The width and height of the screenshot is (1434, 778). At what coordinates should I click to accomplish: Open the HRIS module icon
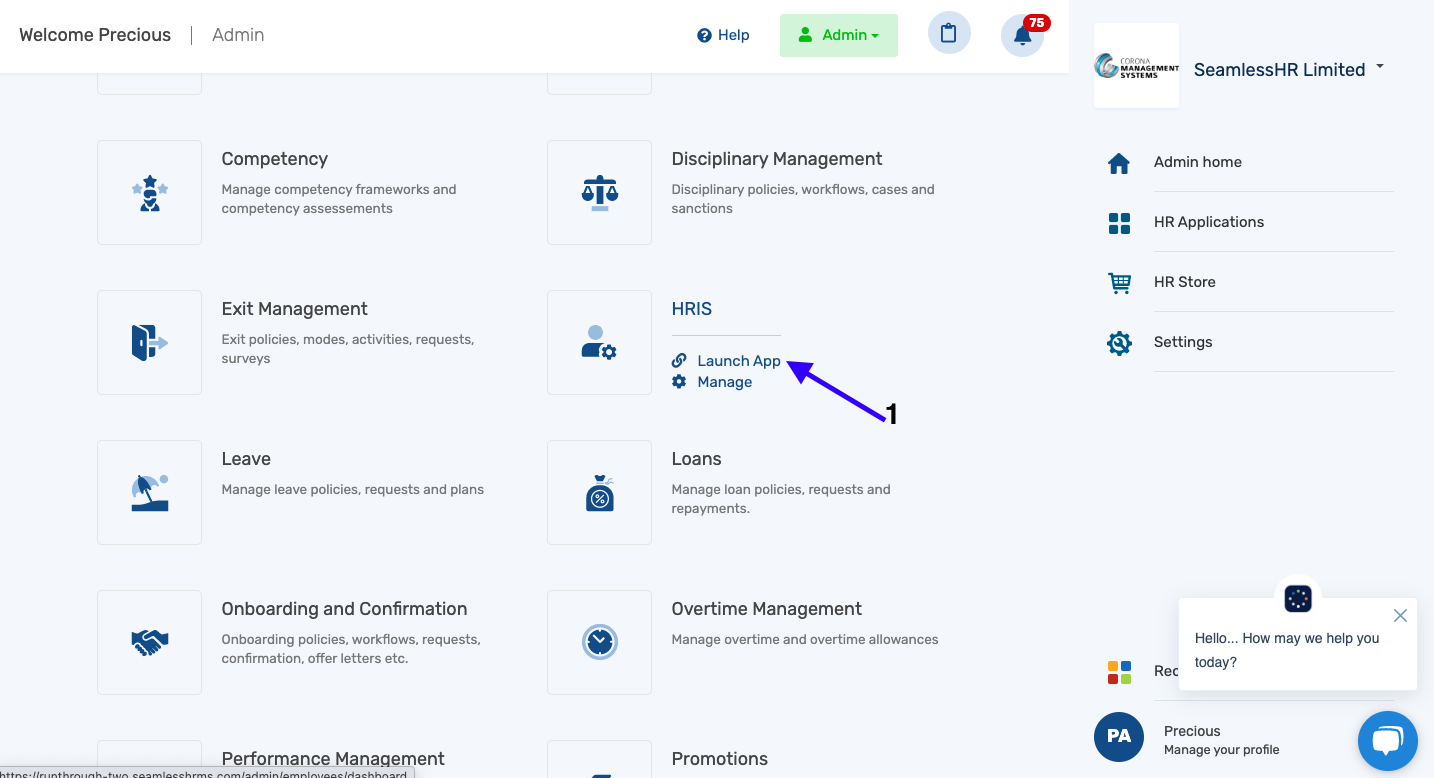pos(599,342)
